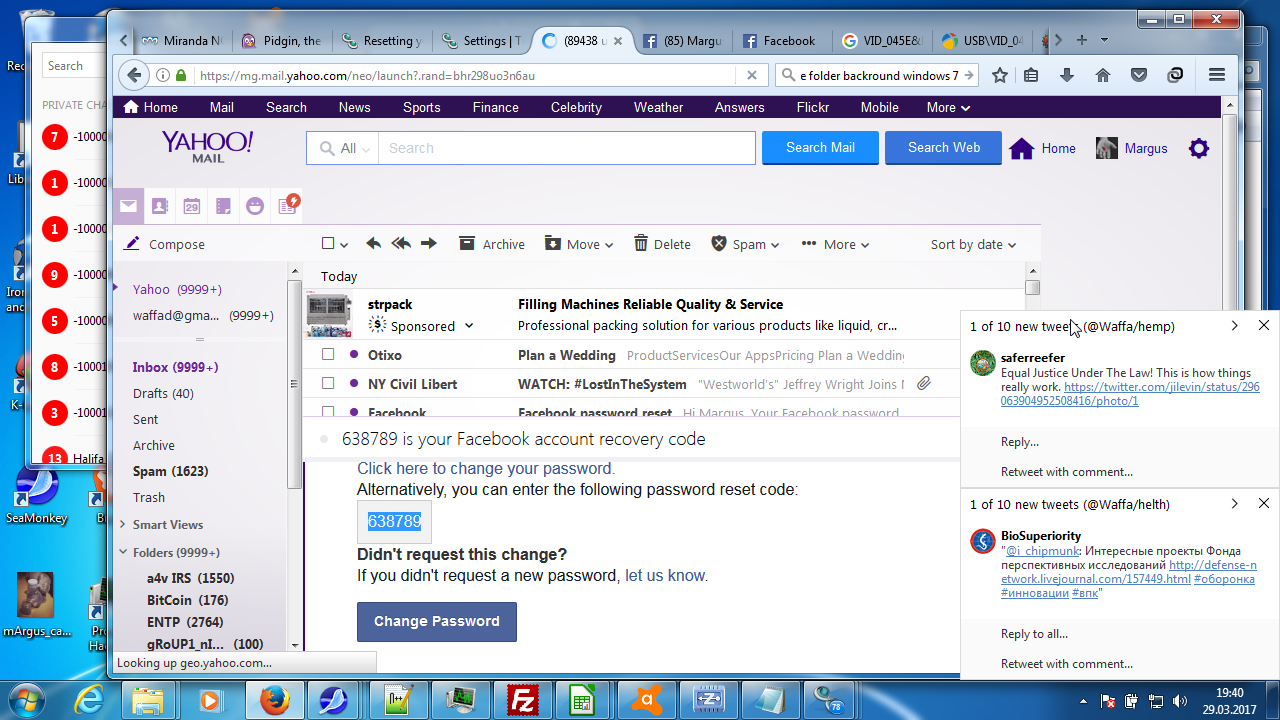The image size is (1280, 720).
Task: Expand the More menu in Yahoo navigation bar
Action: 948,107
